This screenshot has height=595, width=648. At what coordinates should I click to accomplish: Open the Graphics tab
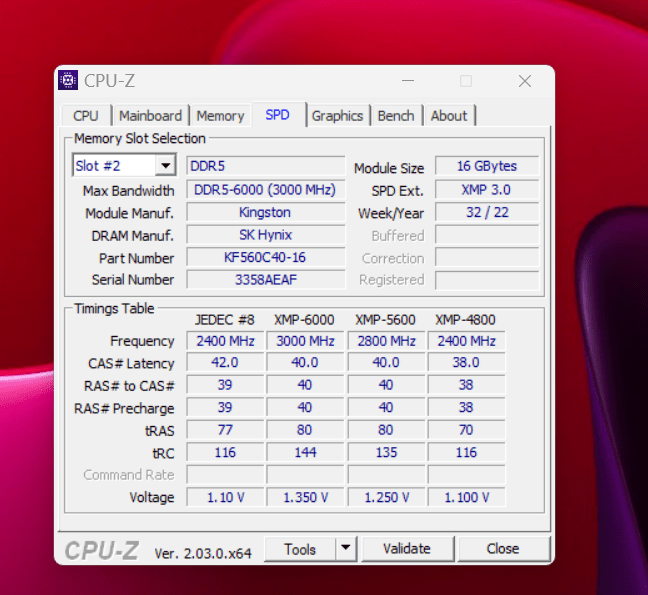coord(337,116)
